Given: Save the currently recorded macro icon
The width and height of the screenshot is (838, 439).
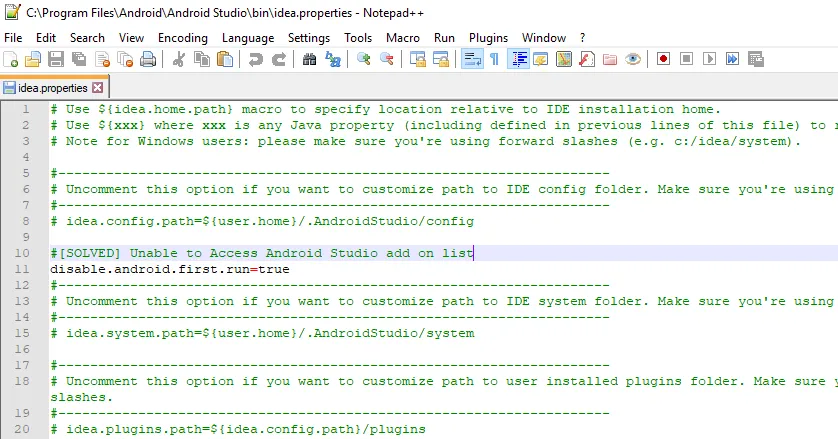Looking at the screenshot, I should click(x=756, y=59).
